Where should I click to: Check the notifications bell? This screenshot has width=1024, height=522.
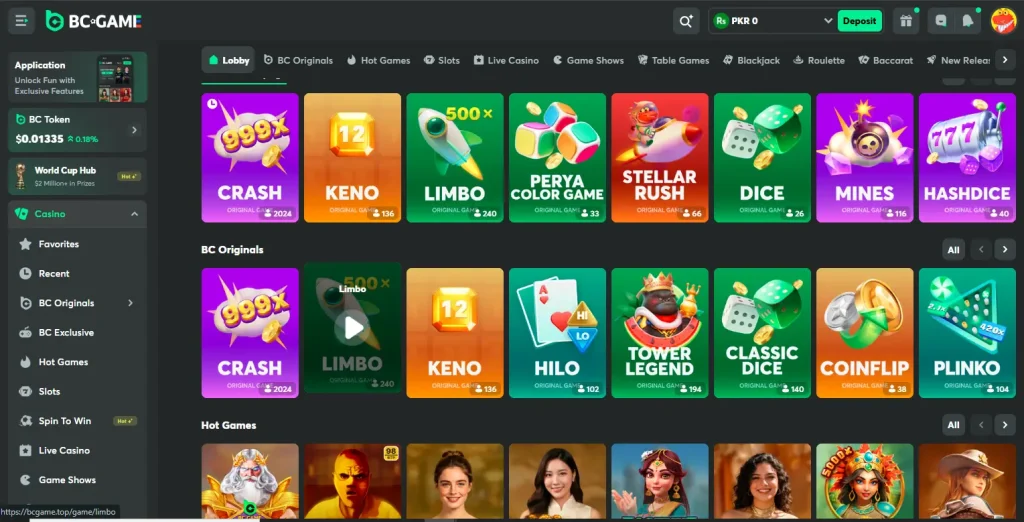coord(968,21)
